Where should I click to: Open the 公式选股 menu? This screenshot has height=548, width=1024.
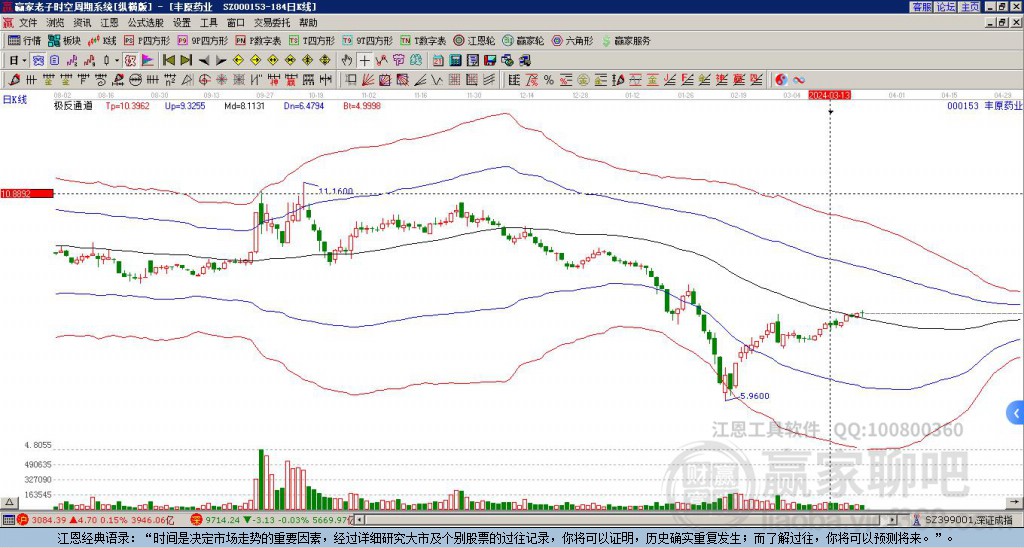click(x=146, y=23)
